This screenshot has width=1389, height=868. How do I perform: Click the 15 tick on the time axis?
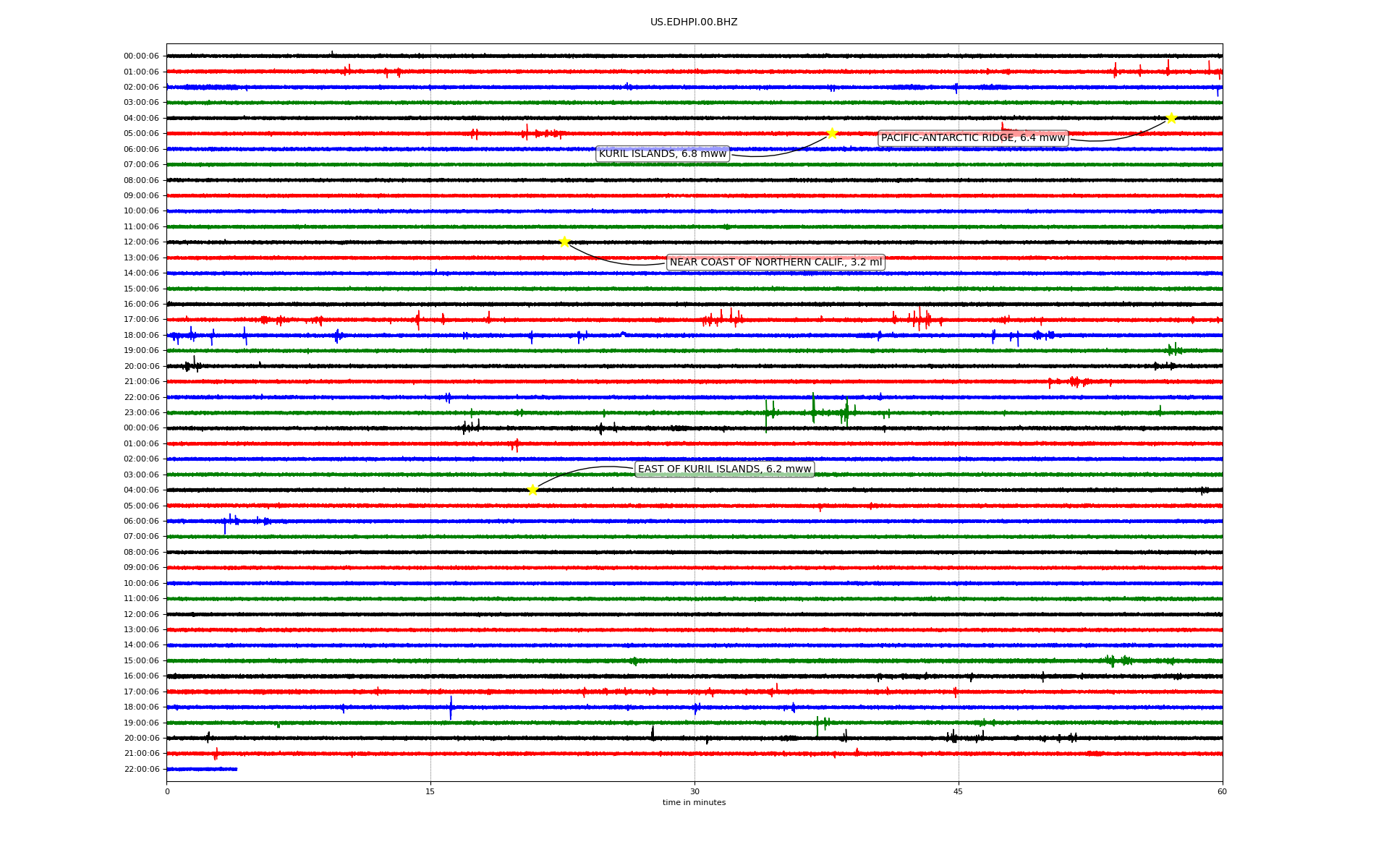pyautogui.click(x=430, y=791)
